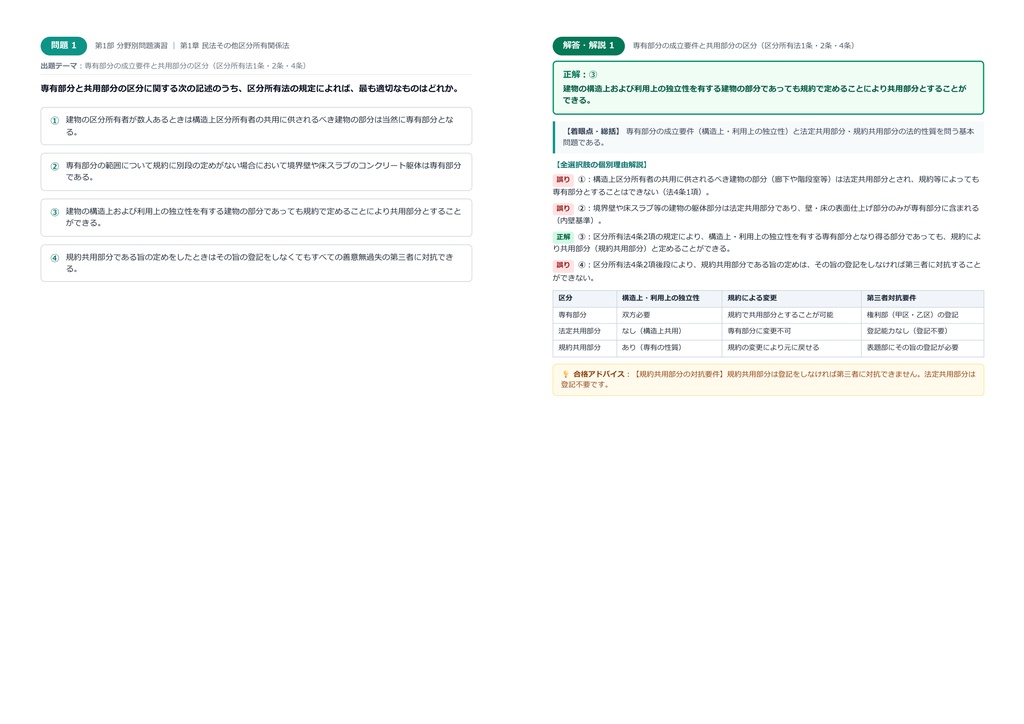Click the circled ④ number icon in fourth option

pyautogui.click(x=55, y=257)
